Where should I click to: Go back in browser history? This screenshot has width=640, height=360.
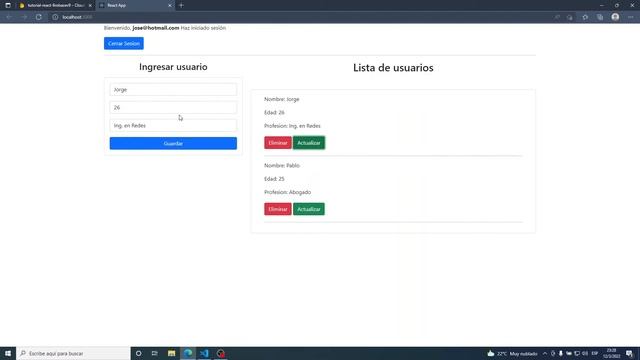tap(9, 17)
